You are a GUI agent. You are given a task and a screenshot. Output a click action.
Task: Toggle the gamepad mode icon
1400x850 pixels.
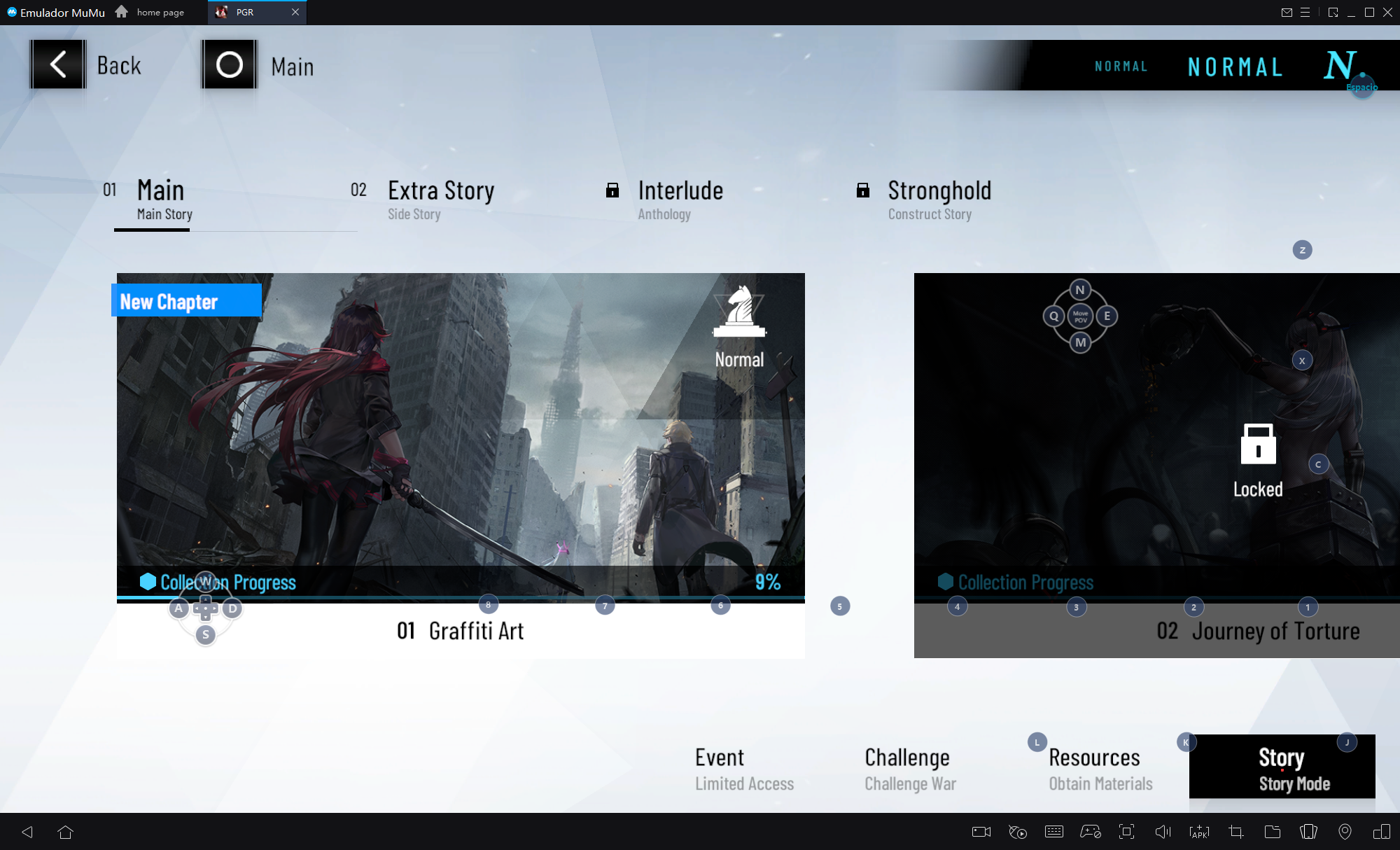coord(1090,832)
